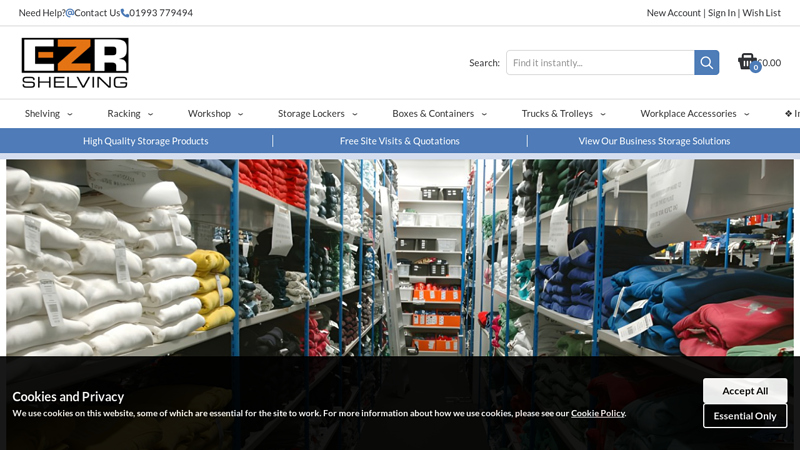Open the shopping basket icon

(748, 62)
